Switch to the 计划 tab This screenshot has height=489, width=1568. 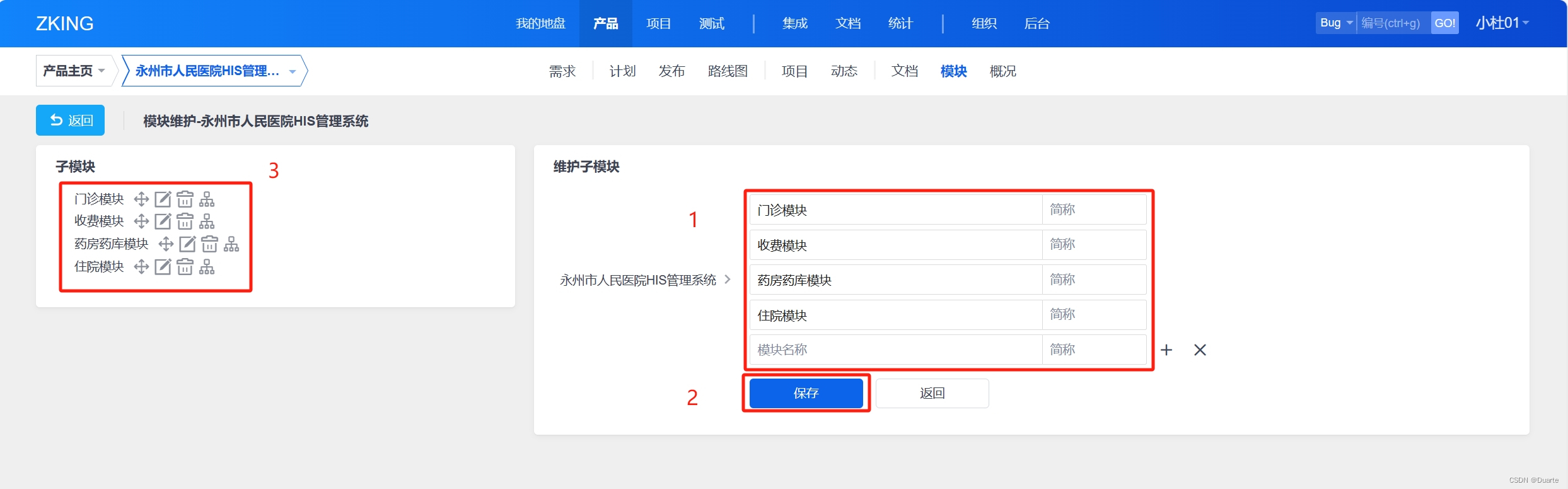coord(622,71)
